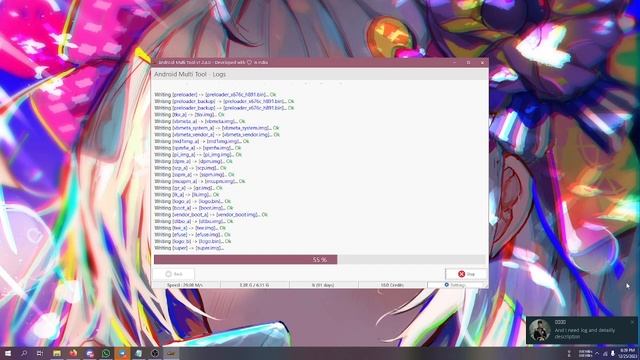
Task: Click the 'Writing [vendor_boot_a]' log line
Action: [x=211, y=214]
